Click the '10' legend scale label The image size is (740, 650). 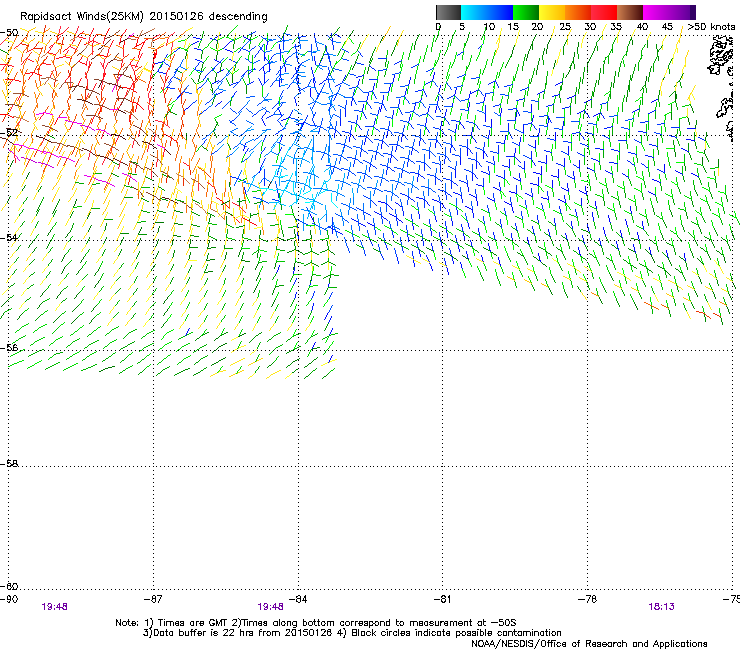pyautogui.click(x=489, y=27)
